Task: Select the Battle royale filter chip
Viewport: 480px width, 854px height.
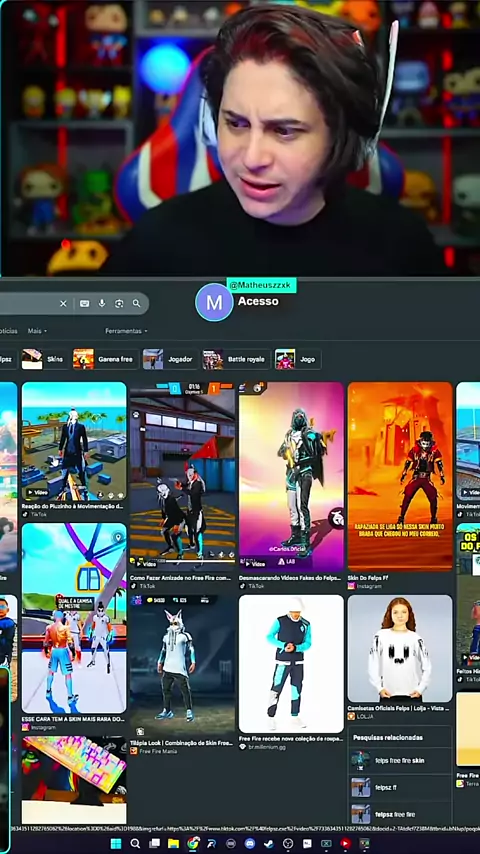Action: pos(235,359)
